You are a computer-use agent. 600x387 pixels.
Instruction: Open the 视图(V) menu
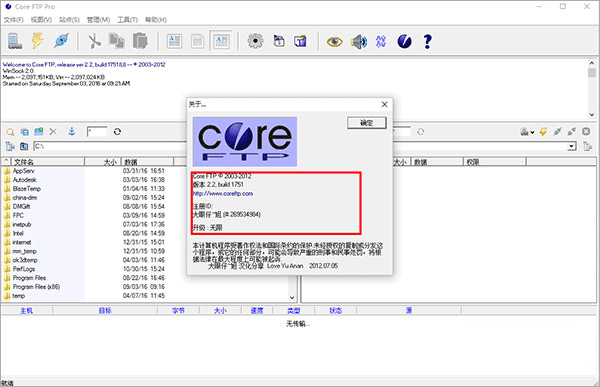(41, 20)
